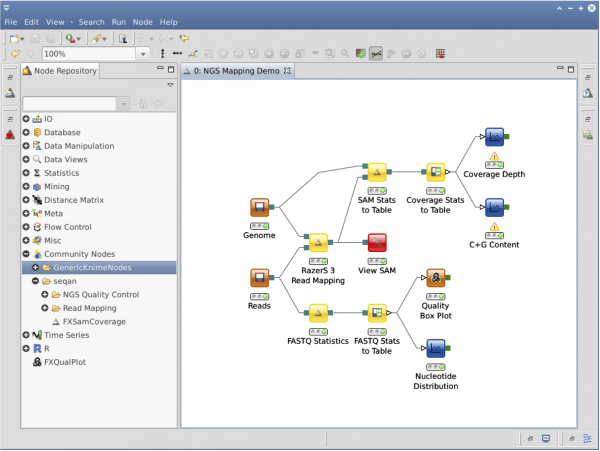Open the zoom percentage dropdown
600x451 pixels.
143,54
